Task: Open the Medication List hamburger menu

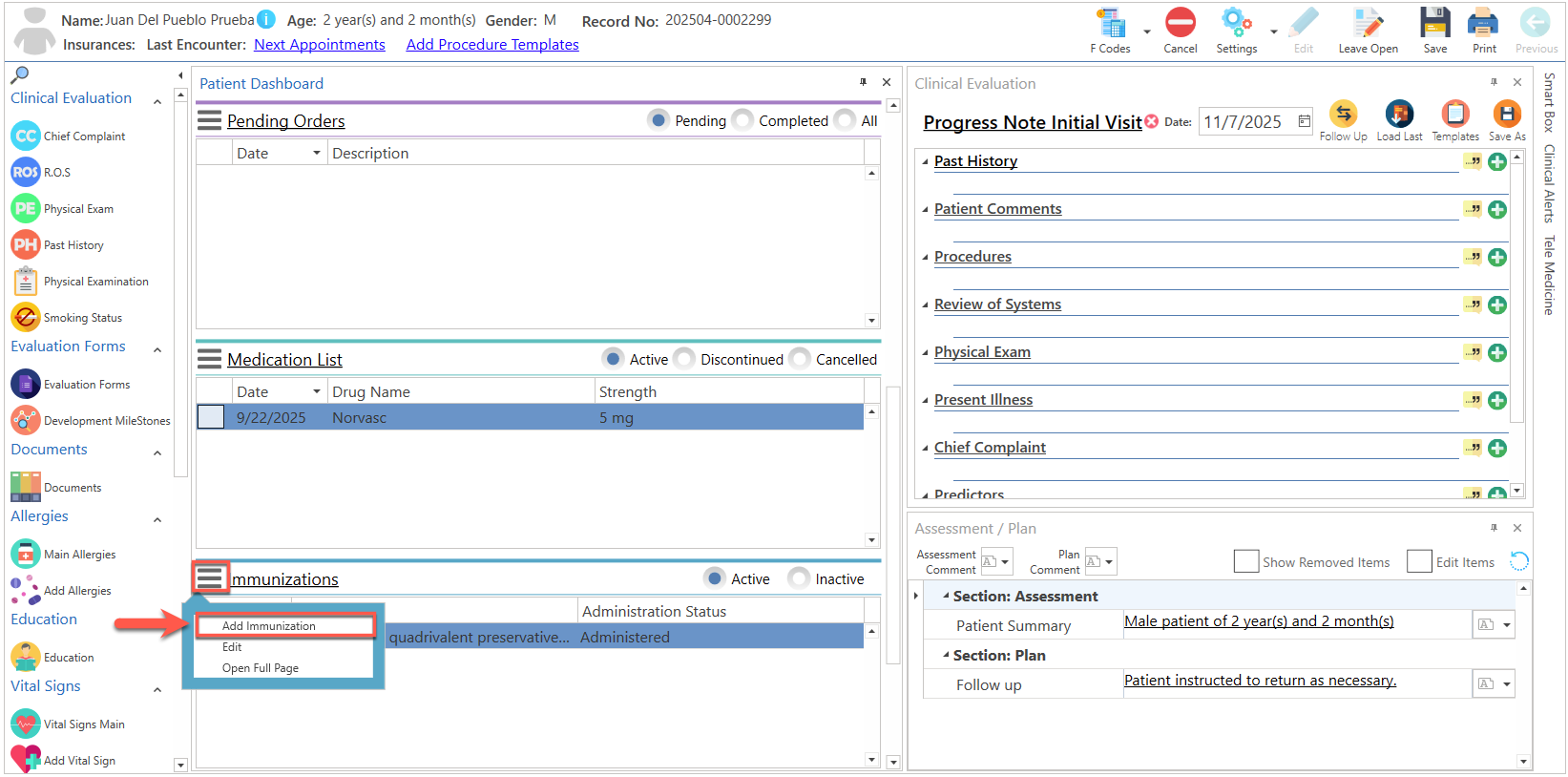Action: point(210,359)
